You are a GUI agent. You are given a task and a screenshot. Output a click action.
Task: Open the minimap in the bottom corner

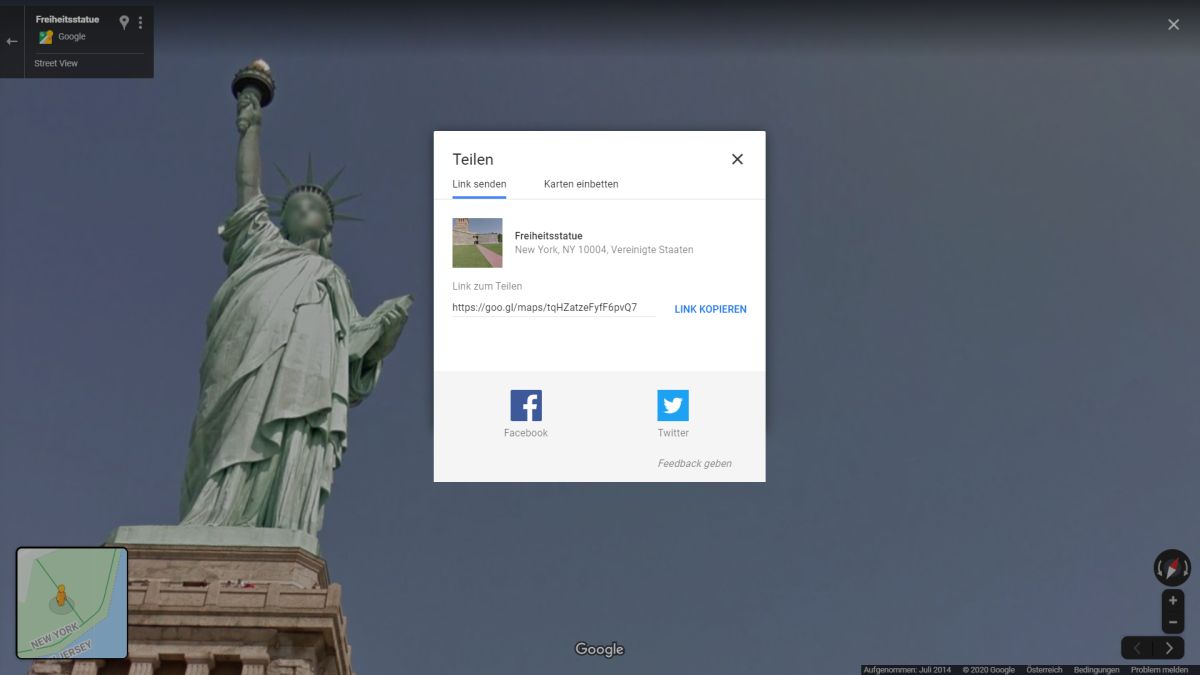pyautogui.click(x=72, y=602)
